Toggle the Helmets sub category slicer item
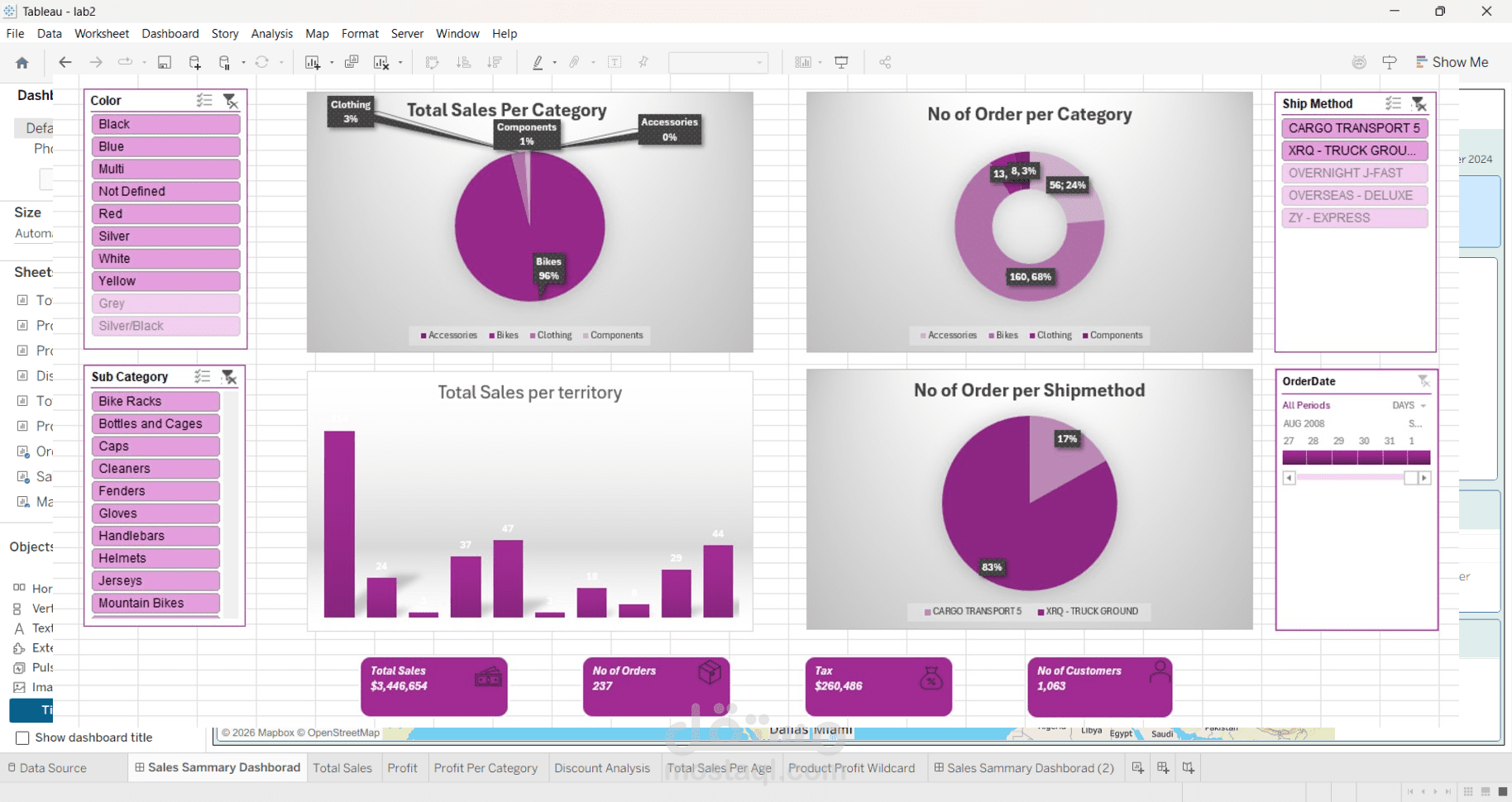 pos(156,558)
